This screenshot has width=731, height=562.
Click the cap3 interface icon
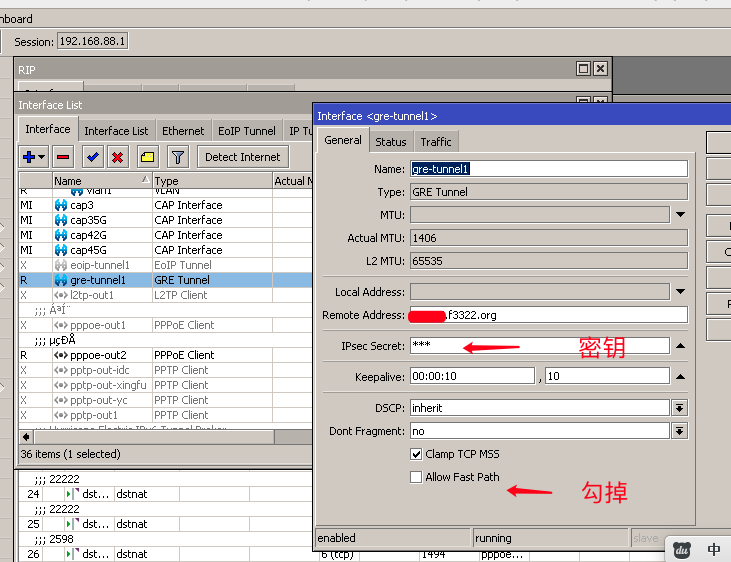click(x=61, y=205)
